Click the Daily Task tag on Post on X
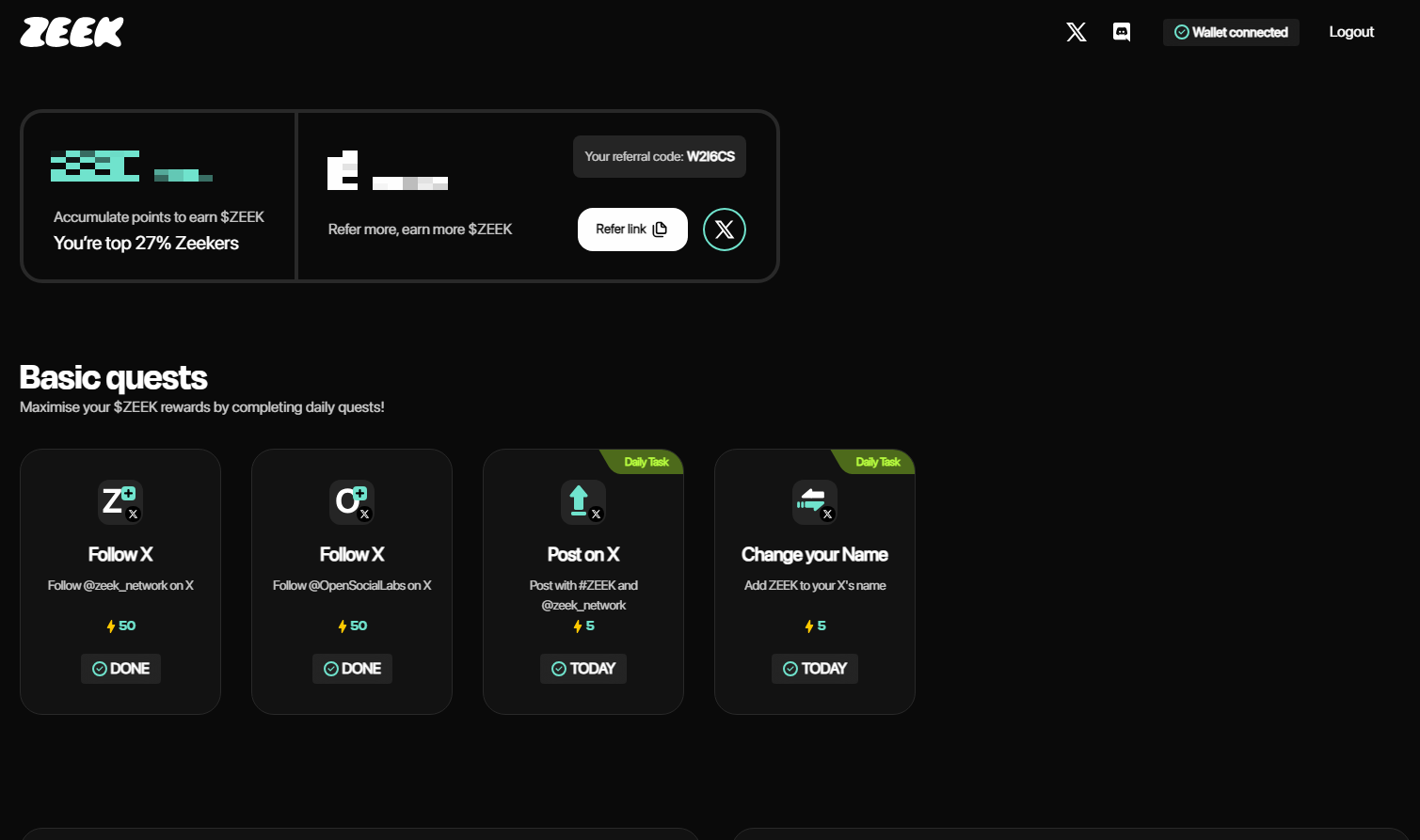The height and width of the screenshot is (840, 1420). click(x=645, y=462)
